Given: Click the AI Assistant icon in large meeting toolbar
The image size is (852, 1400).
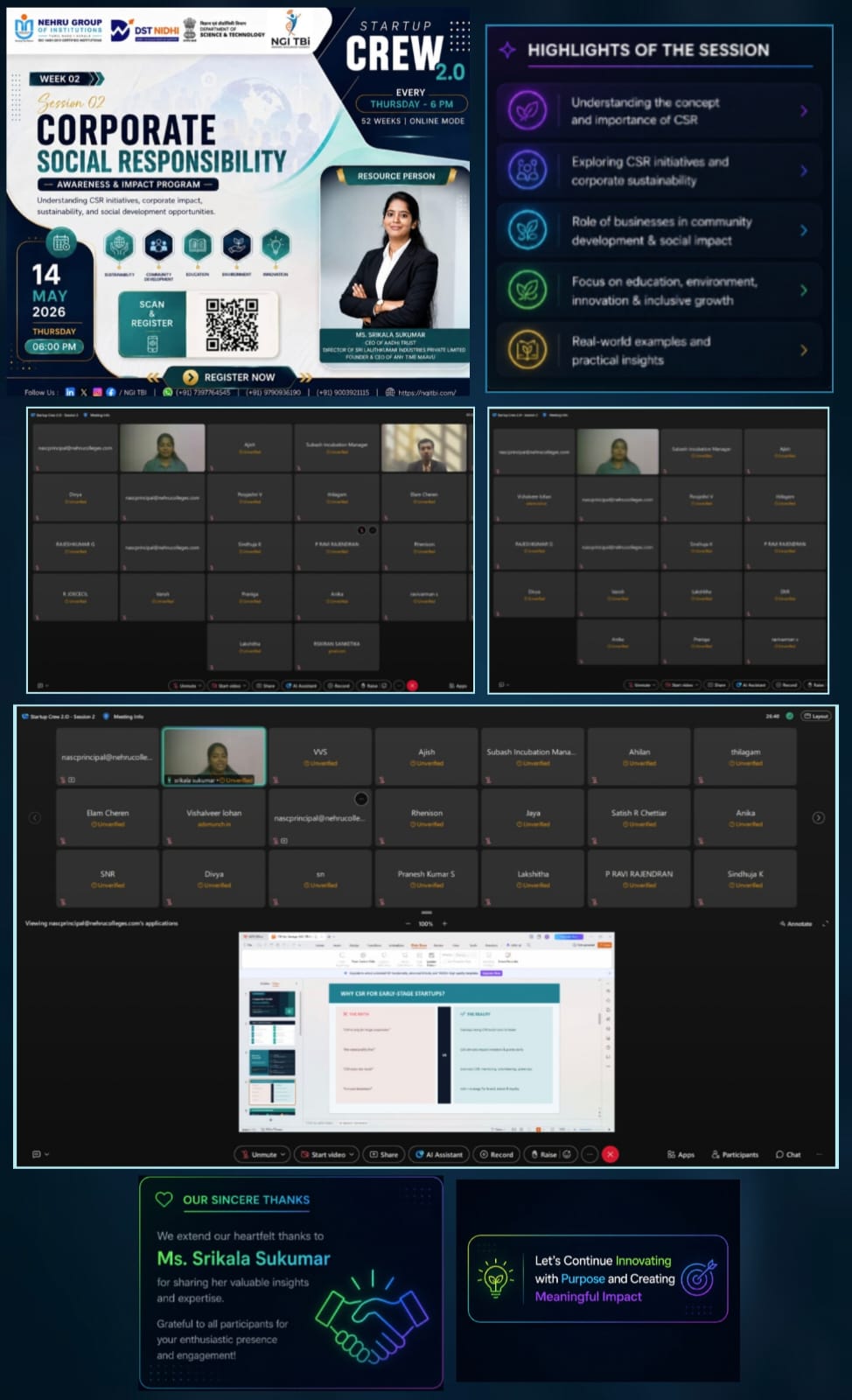Looking at the screenshot, I should (419, 1154).
